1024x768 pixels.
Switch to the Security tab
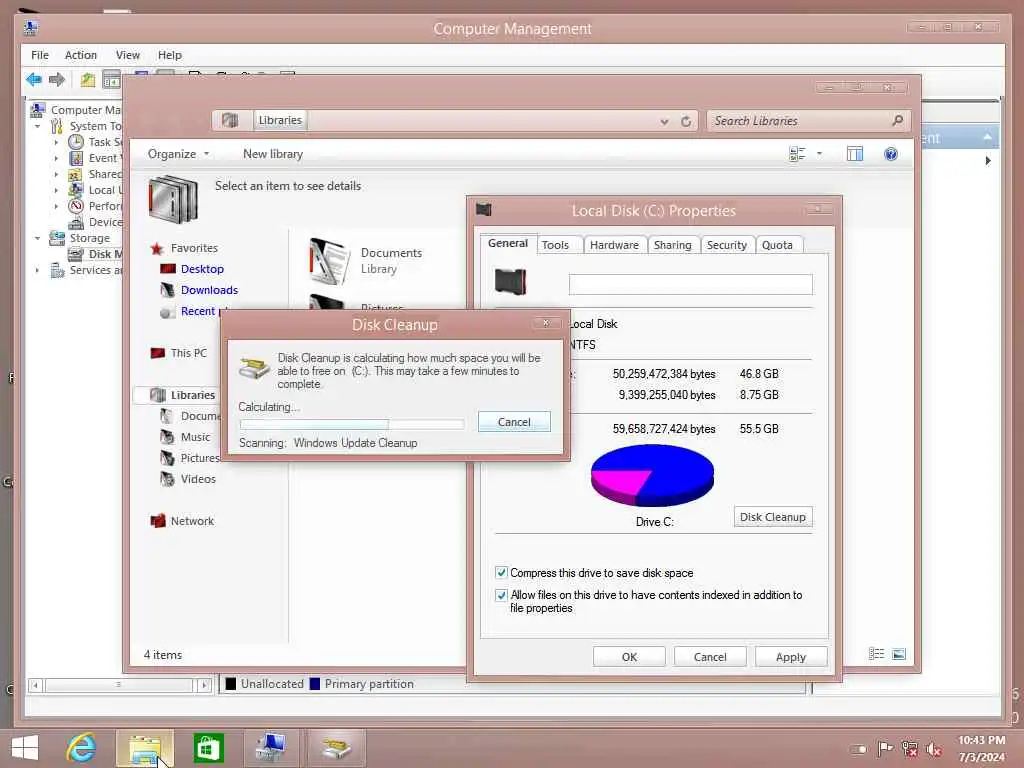[727, 245]
